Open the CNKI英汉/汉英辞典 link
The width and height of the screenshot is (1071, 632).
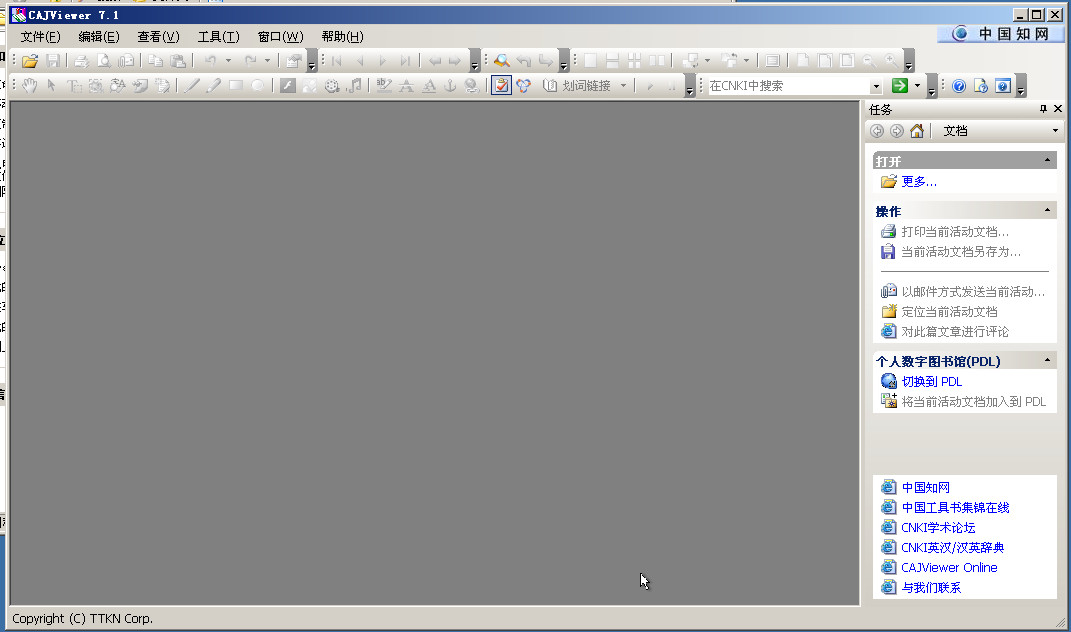pos(952,547)
